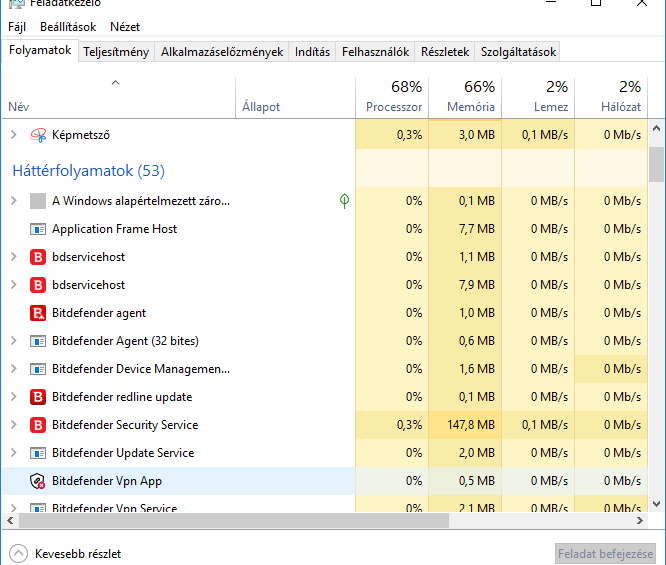Expand the Windows alapértelmezett záró row
The width and height of the screenshot is (666, 565).
(x=14, y=201)
